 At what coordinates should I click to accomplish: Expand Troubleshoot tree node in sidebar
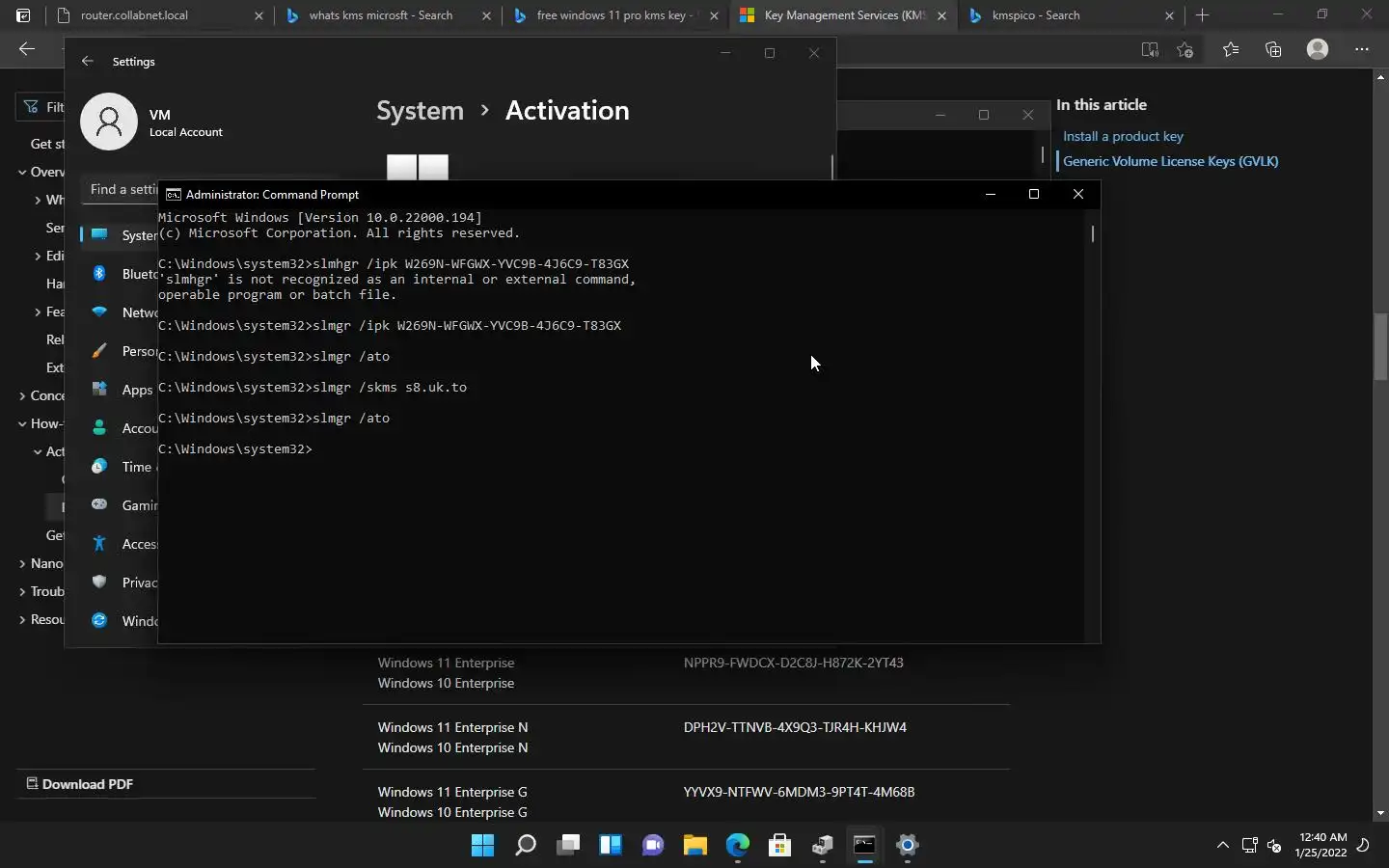[22, 591]
